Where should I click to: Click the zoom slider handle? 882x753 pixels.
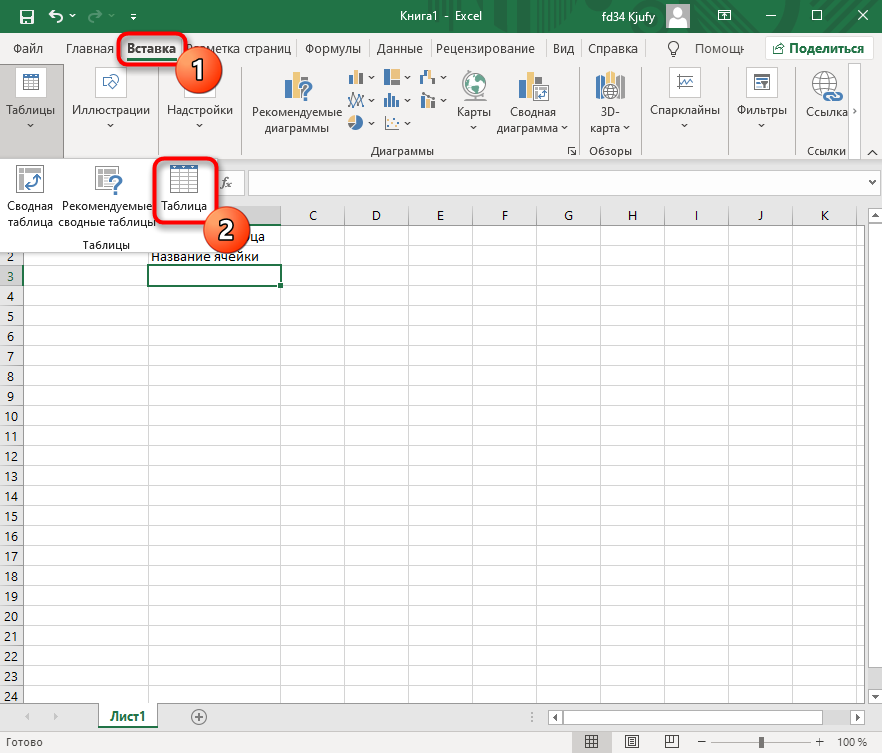pyautogui.click(x=761, y=742)
